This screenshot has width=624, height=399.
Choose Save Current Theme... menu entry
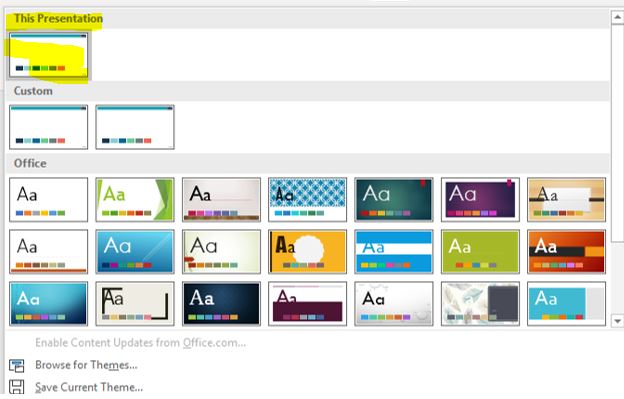coord(89,387)
